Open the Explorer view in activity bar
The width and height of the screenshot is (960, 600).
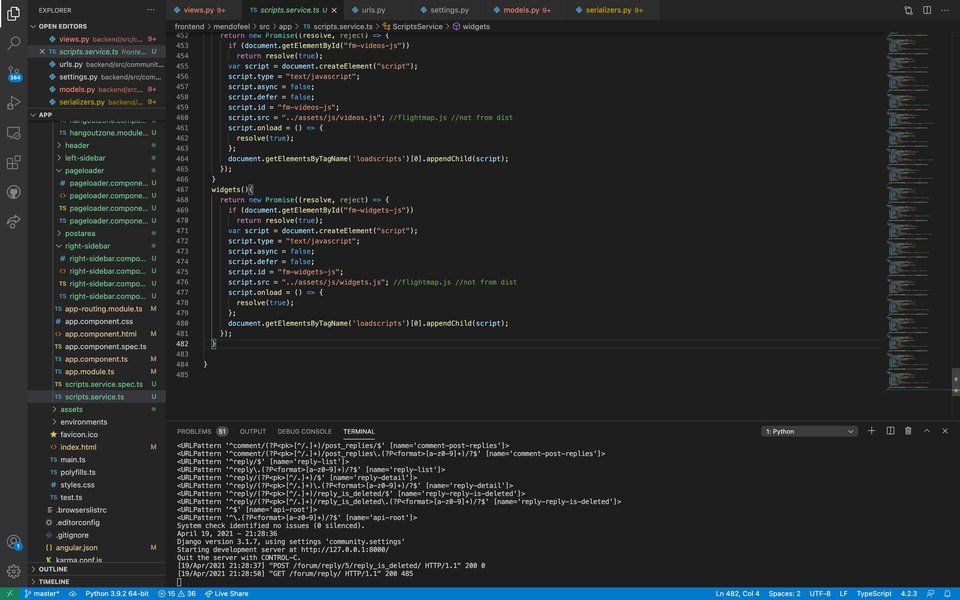pos(13,13)
